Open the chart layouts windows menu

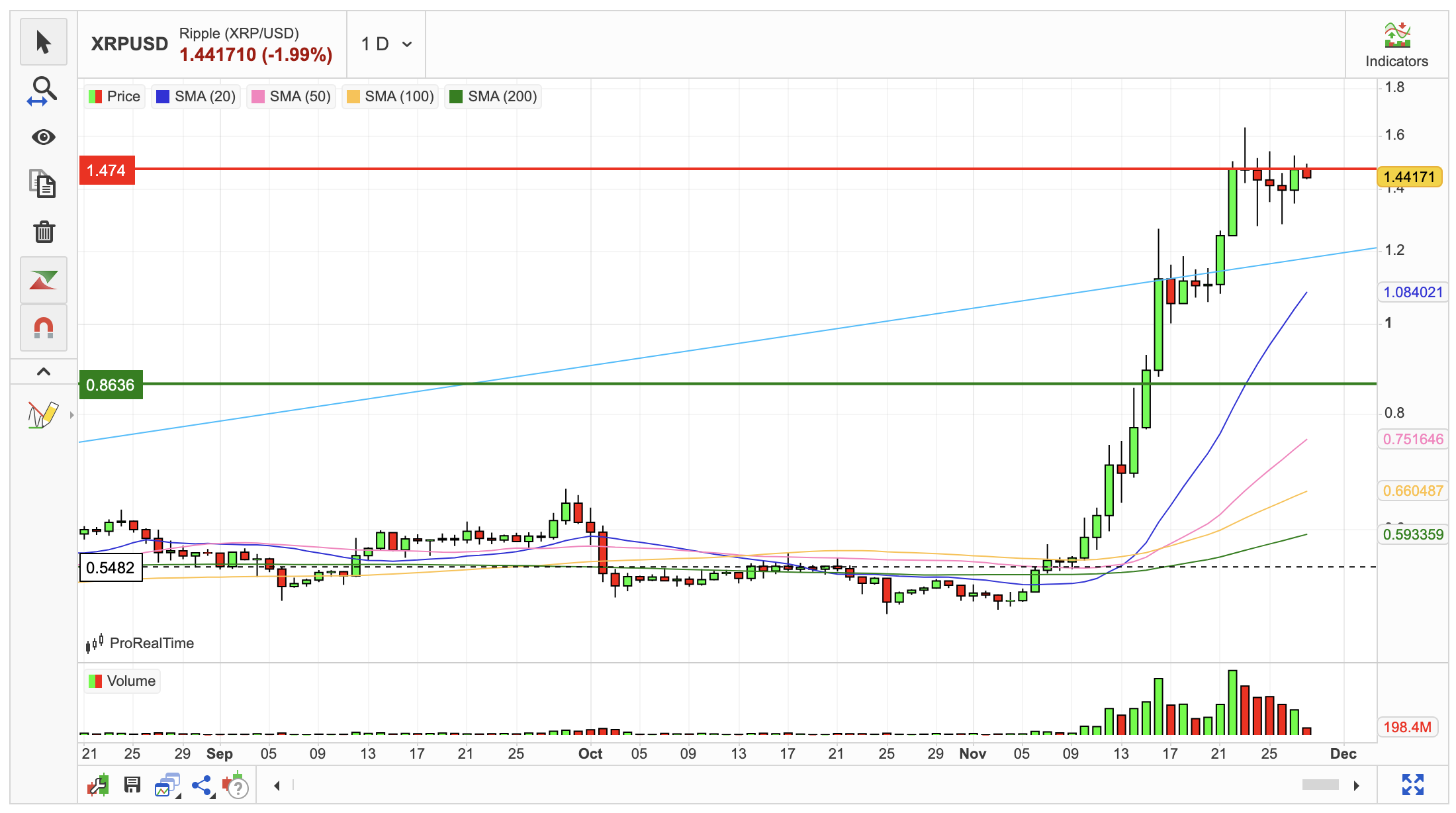168,785
